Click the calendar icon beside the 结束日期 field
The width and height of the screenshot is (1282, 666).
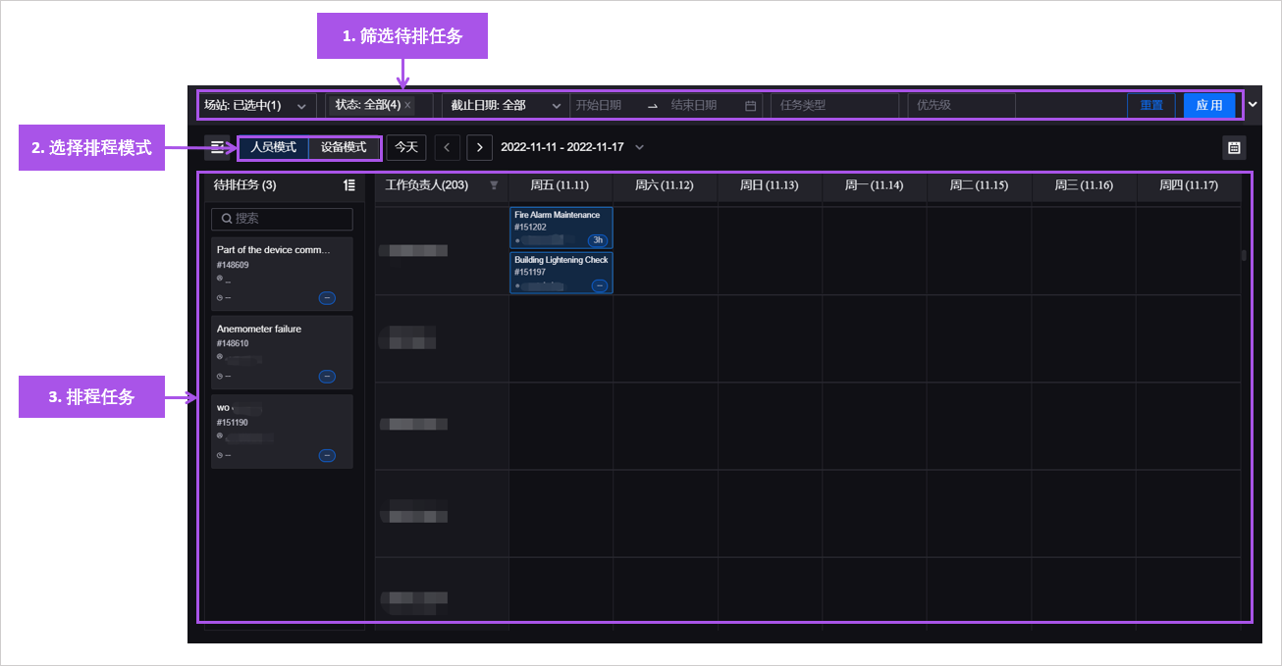point(750,104)
